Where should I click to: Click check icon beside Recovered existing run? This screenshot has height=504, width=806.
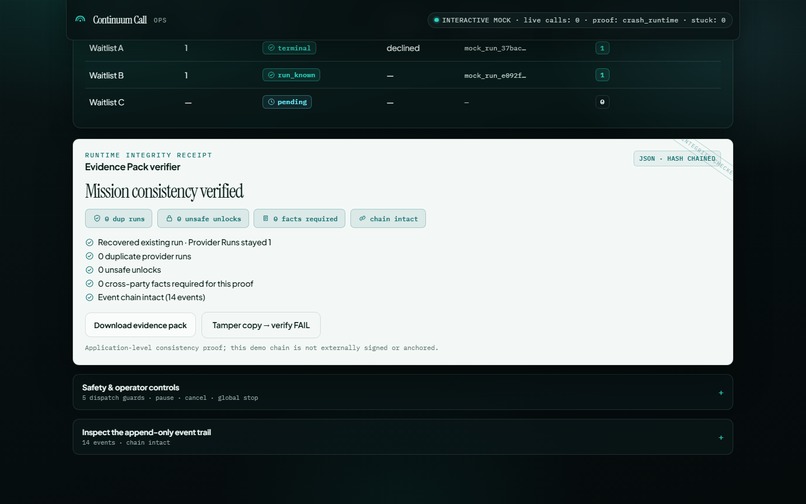coord(89,242)
